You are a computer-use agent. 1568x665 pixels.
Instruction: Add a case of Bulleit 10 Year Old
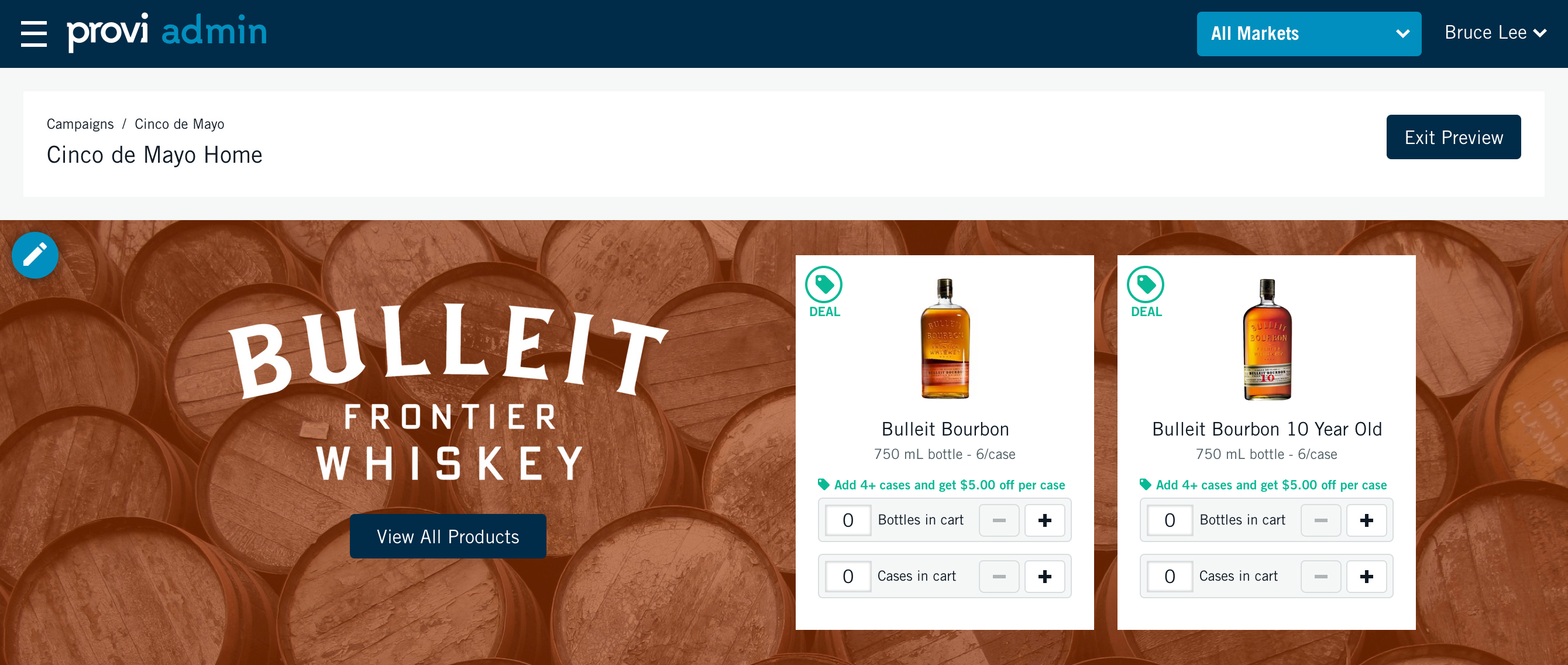(x=1367, y=576)
